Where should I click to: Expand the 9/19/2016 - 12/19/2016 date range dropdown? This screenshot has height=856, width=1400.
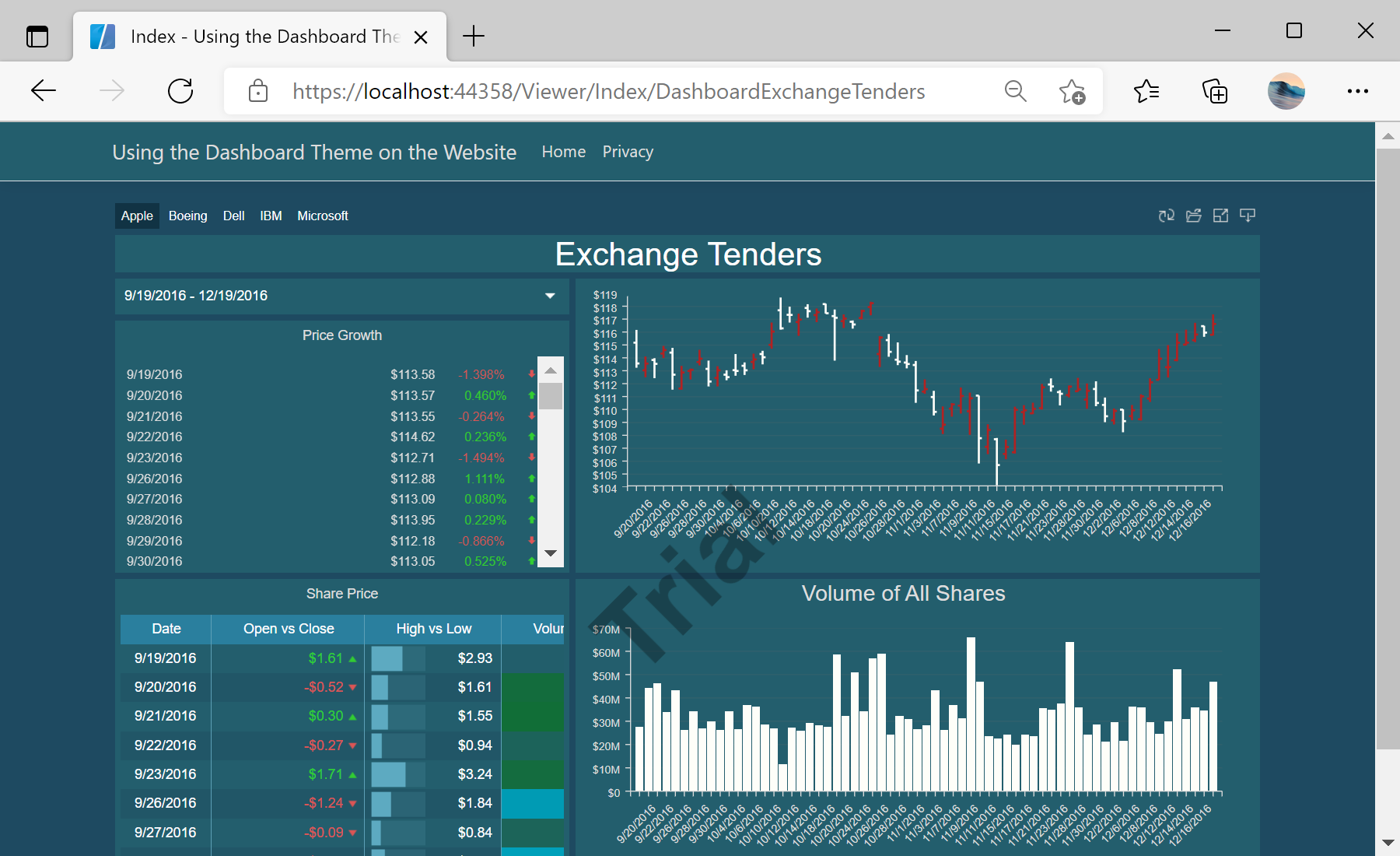point(550,296)
